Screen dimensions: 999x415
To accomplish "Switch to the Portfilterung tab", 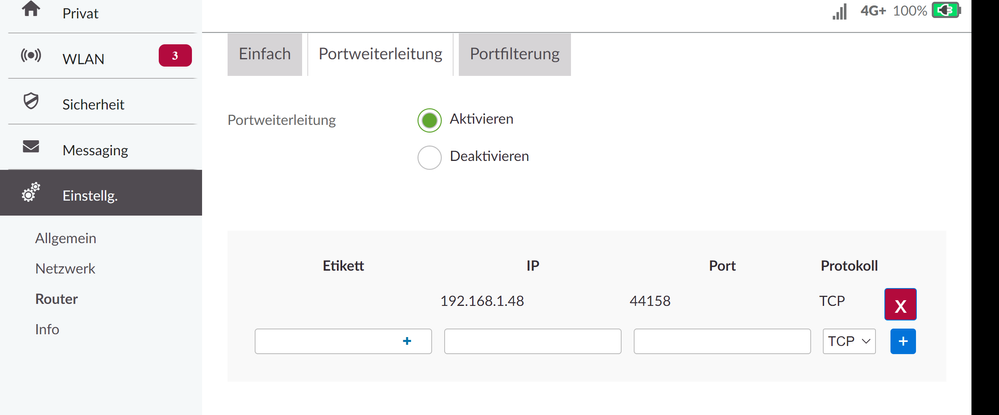I will point(514,54).
